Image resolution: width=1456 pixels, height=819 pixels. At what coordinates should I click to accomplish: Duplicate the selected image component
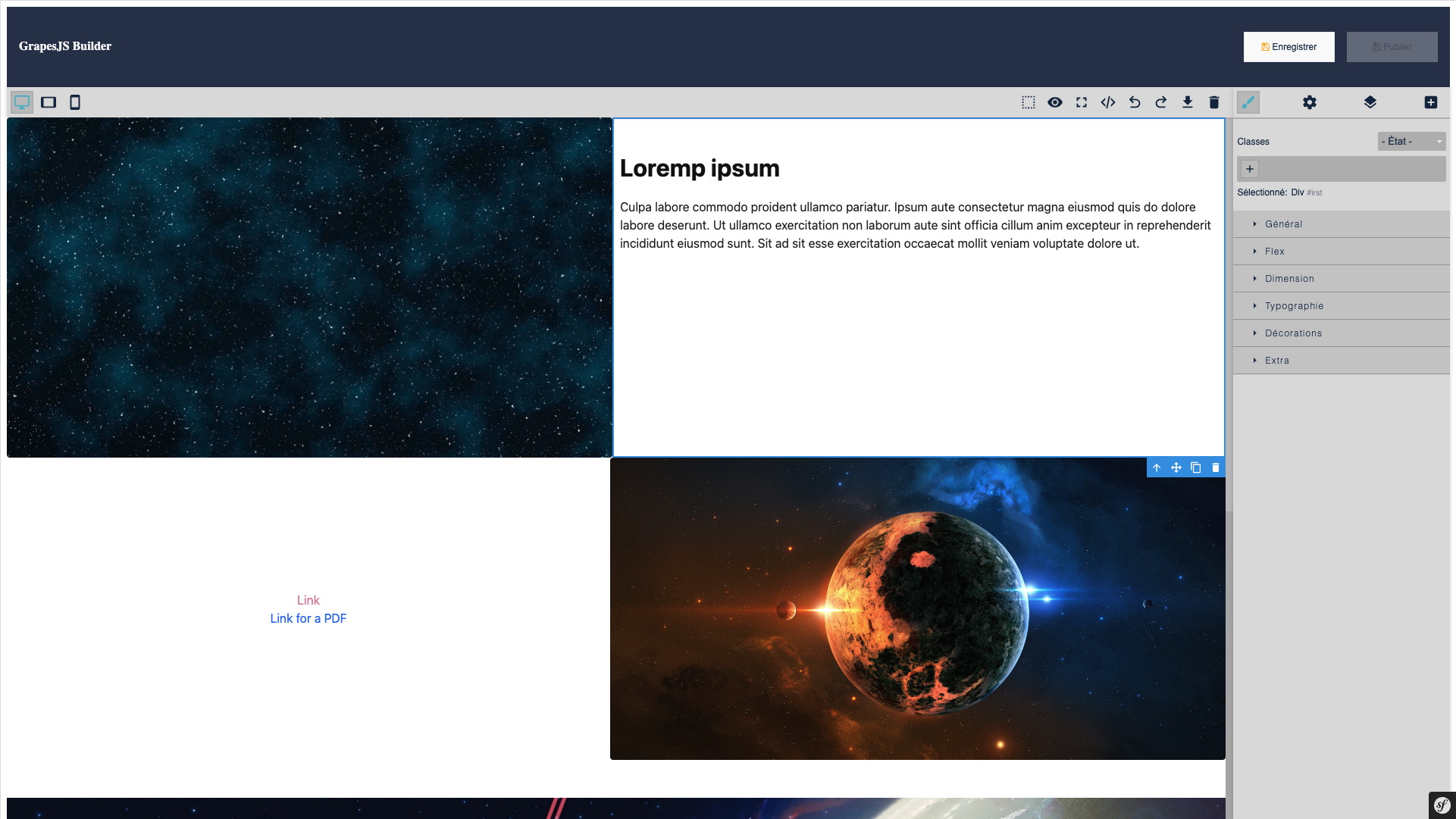point(1196,467)
